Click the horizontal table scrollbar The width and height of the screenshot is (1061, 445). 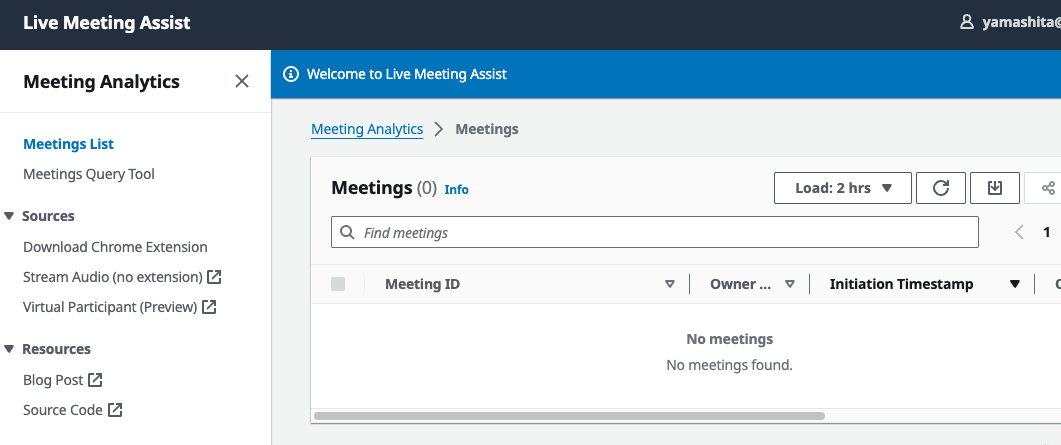point(569,416)
